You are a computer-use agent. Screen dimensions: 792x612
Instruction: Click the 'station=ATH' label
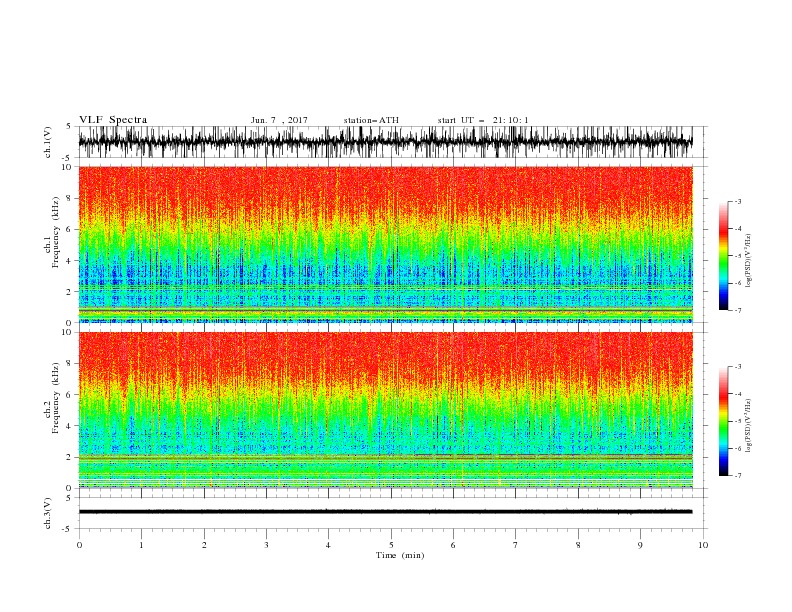[371, 120]
